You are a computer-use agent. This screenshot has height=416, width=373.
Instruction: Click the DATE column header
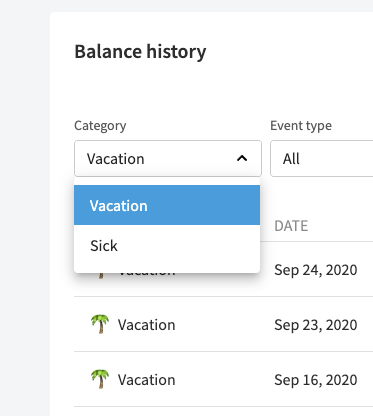tap(291, 226)
